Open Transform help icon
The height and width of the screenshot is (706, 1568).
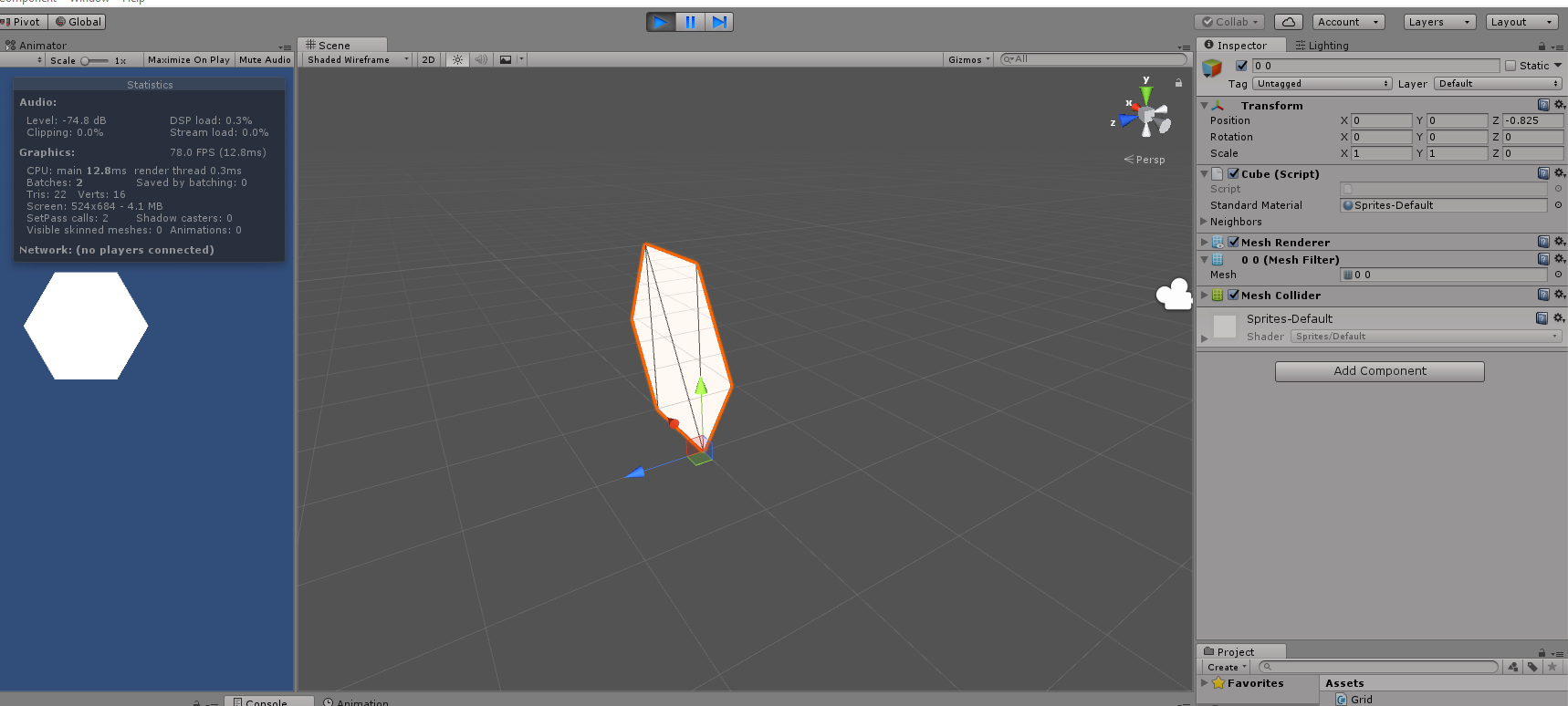tap(1543, 105)
